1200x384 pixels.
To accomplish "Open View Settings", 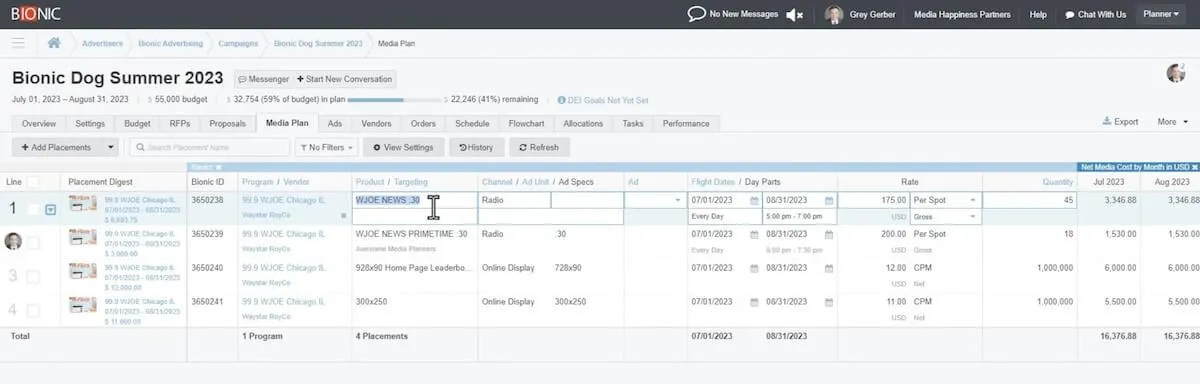I will click(403, 147).
